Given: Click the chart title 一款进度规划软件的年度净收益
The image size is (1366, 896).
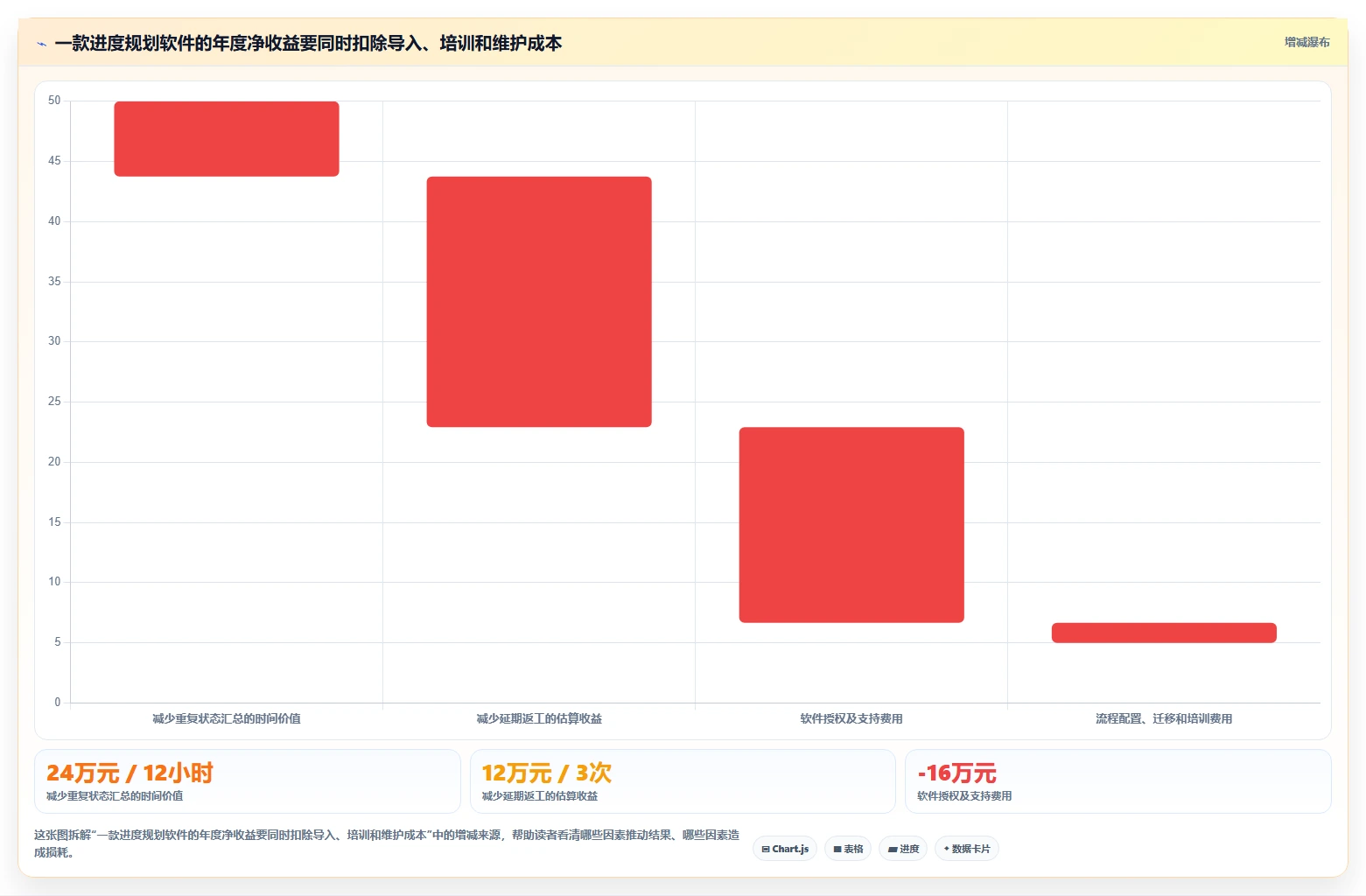Looking at the screenshot, I should (x=308, y=43).
